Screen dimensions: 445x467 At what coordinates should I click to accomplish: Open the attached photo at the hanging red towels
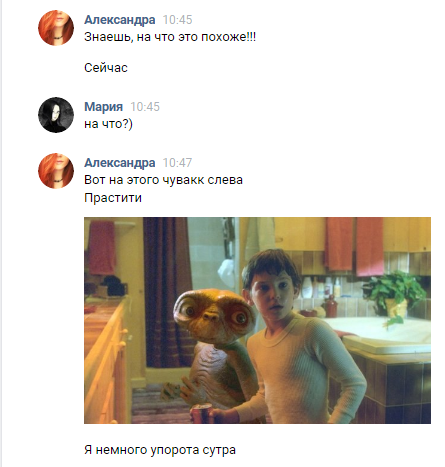[x=354, y=246]
